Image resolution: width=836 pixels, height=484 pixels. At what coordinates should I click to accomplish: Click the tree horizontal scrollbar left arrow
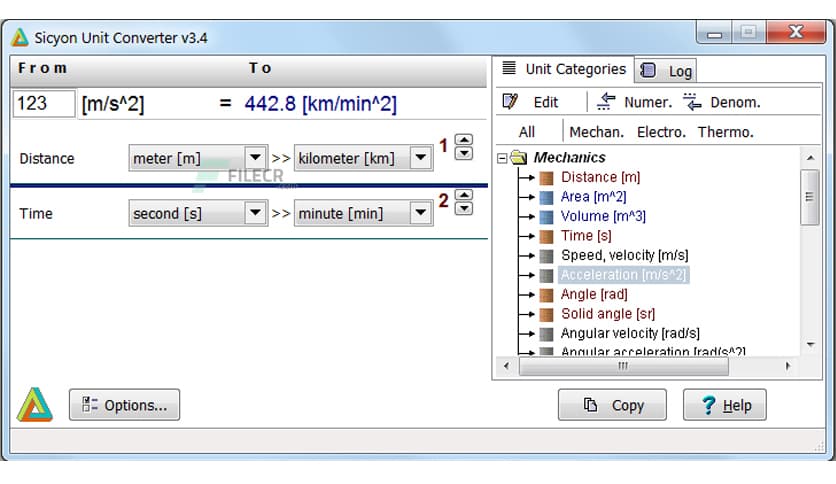(x=507, y=366)
